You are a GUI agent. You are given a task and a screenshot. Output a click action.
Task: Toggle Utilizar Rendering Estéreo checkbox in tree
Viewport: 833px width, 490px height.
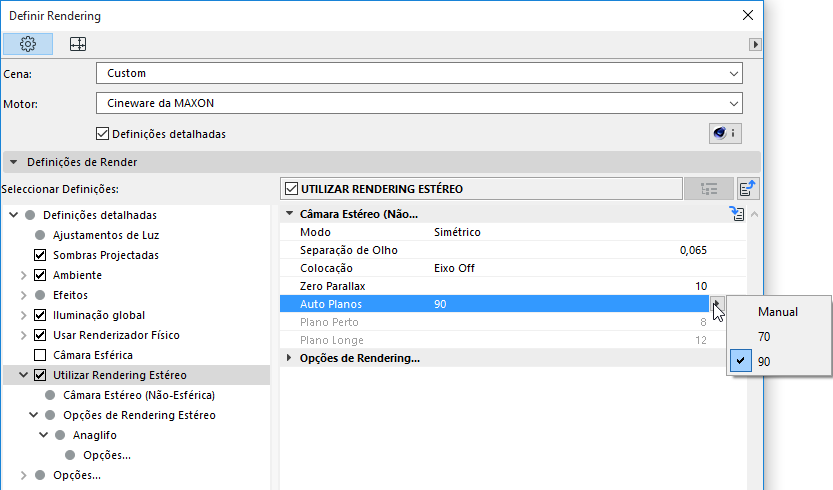[40, 375]
